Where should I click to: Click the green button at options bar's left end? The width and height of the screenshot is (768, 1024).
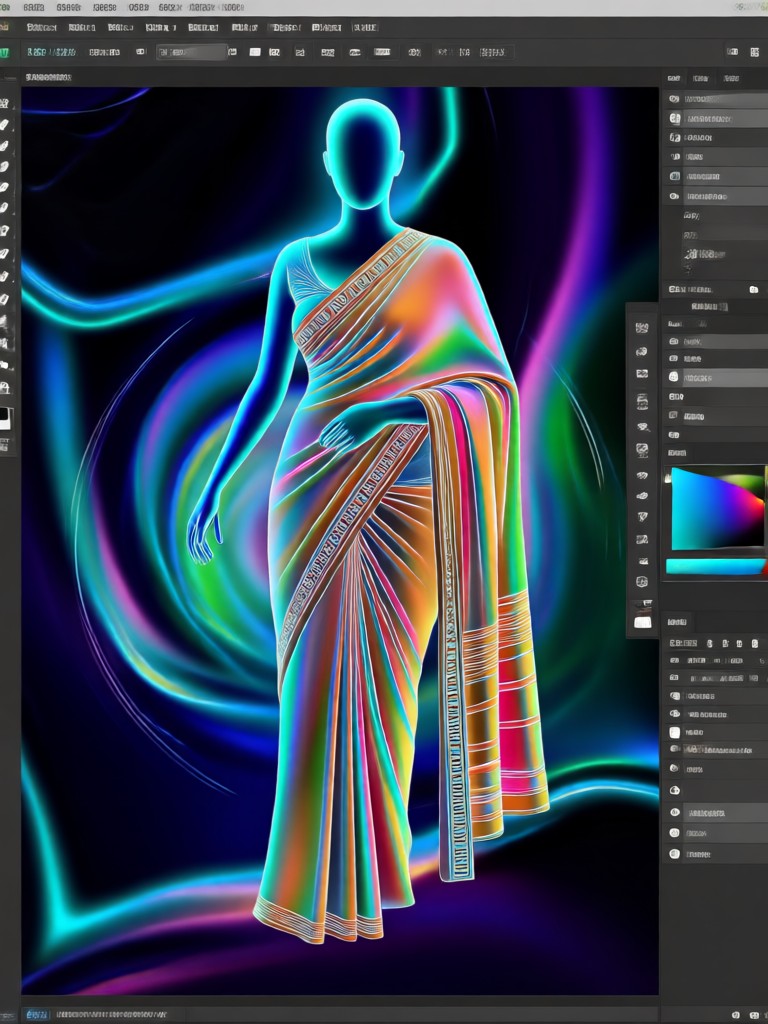point(5,52)
